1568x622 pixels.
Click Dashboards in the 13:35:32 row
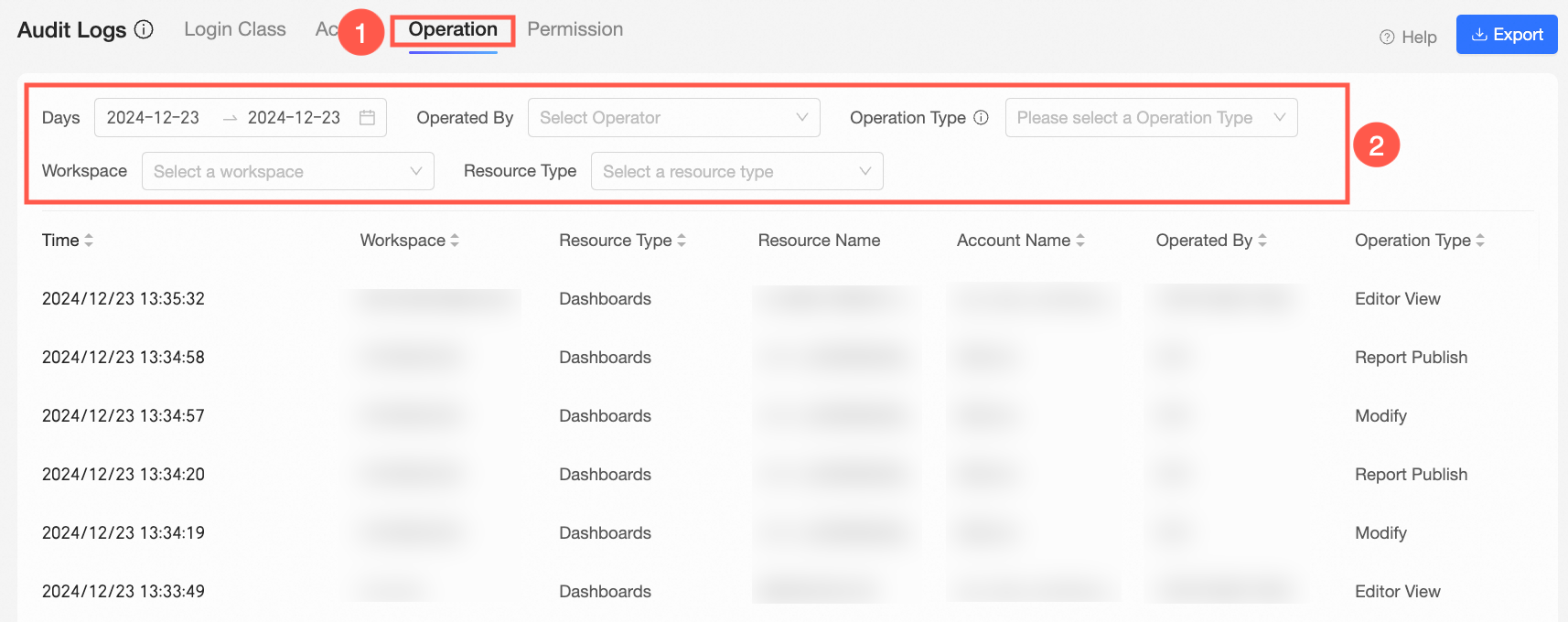pyautogui.click(x=606, y=299)
